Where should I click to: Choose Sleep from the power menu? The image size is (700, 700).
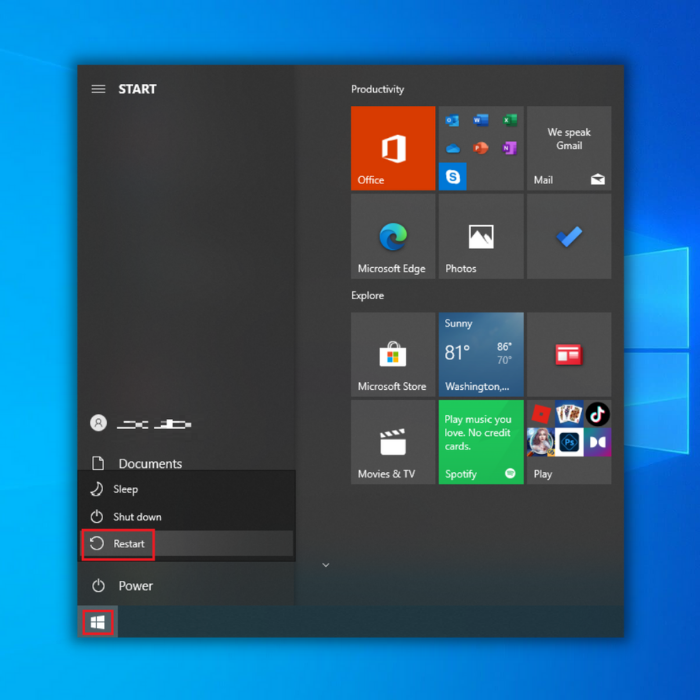[187, 489]
